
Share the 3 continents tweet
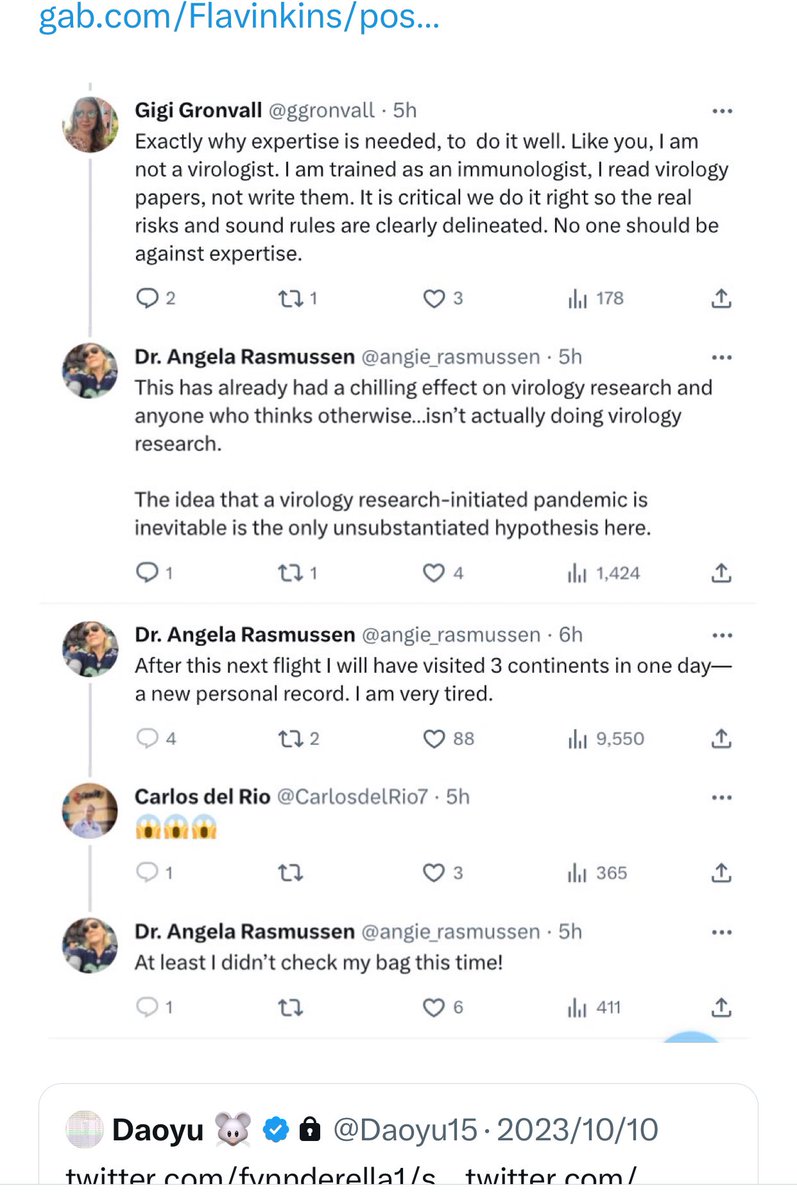(722, 739)
